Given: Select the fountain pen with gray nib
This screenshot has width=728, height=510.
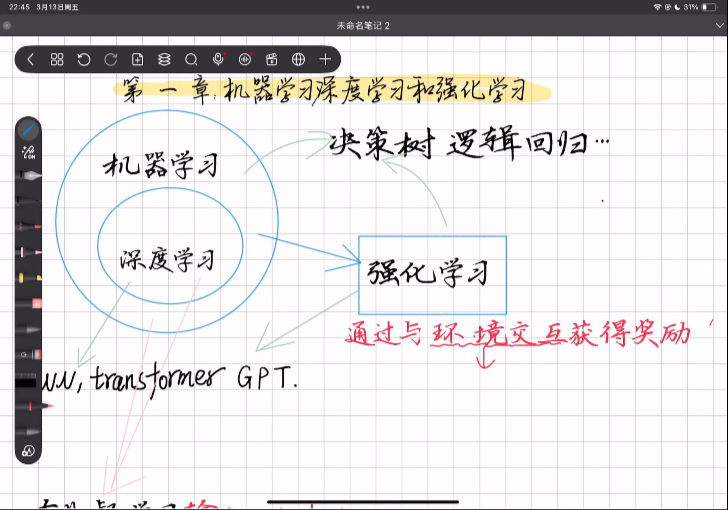Looking at the screenshot, I should click(x=28, y=176).
